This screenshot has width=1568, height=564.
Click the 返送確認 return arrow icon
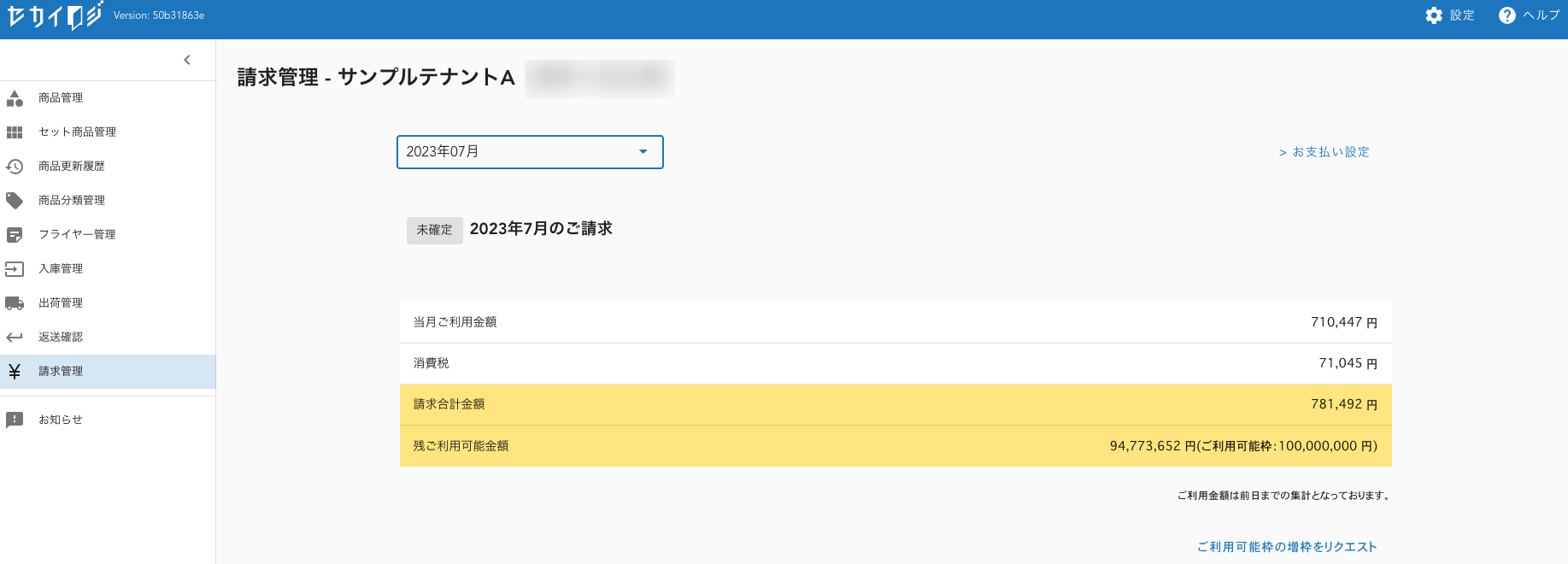click(15, 338)
